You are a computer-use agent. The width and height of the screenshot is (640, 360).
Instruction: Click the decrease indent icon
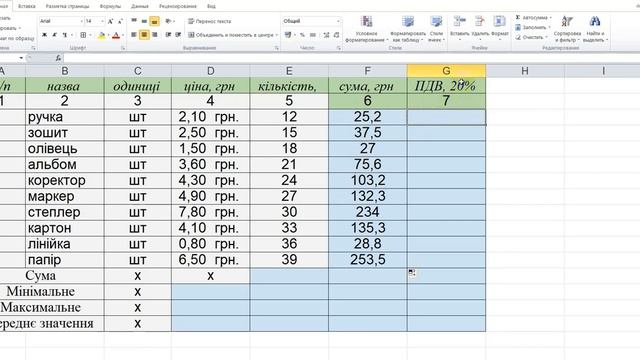point(168,35)
